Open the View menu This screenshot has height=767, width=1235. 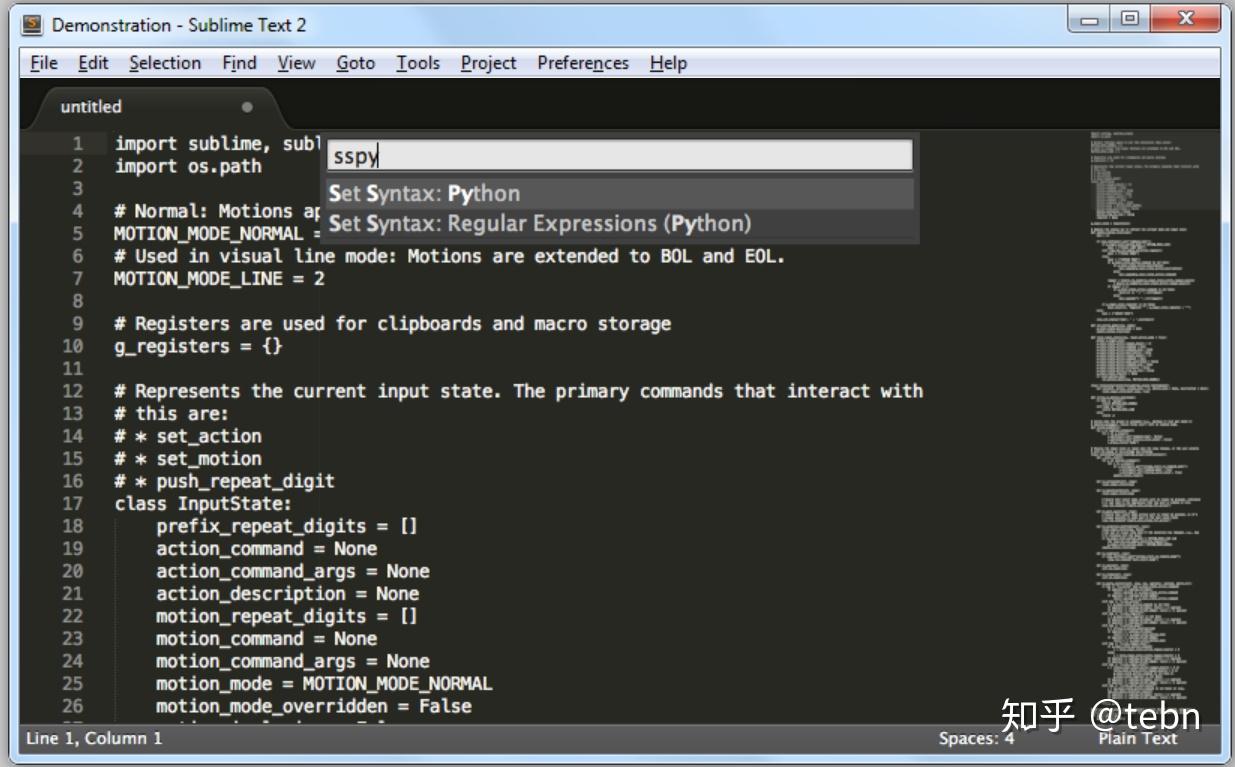click(295, 62)
